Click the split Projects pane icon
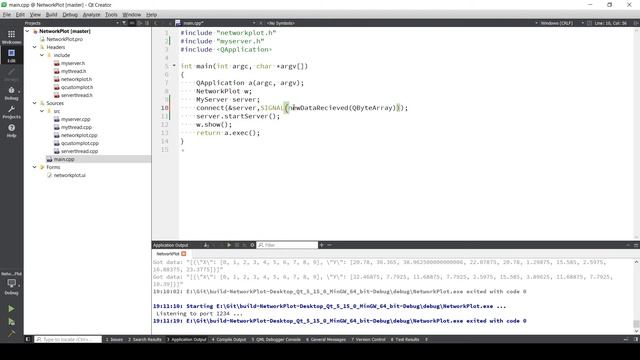The image size is (640, 360). pyautogui.click(x=139, y=23)
